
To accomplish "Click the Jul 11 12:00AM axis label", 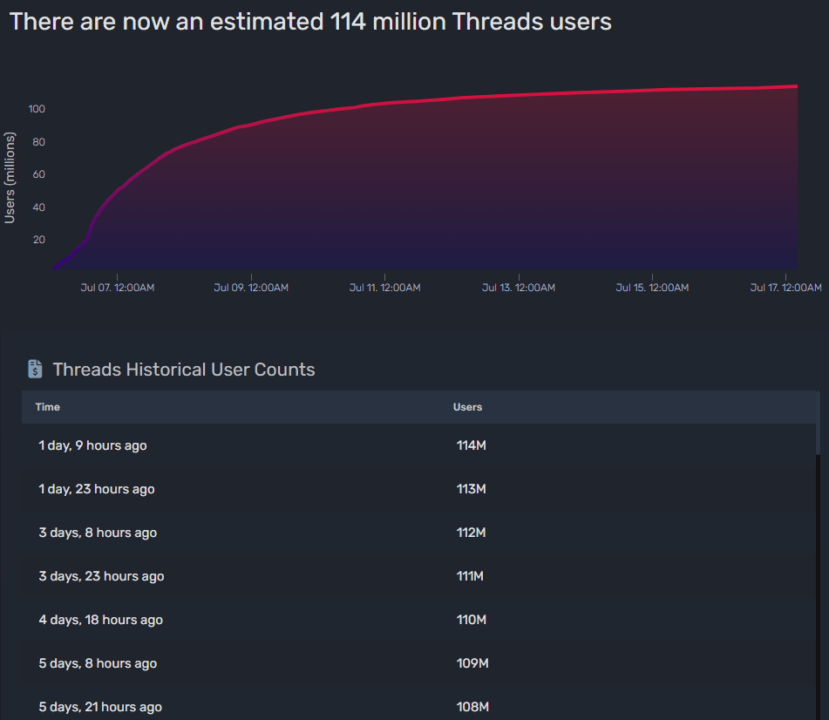I will click(384, 288).
